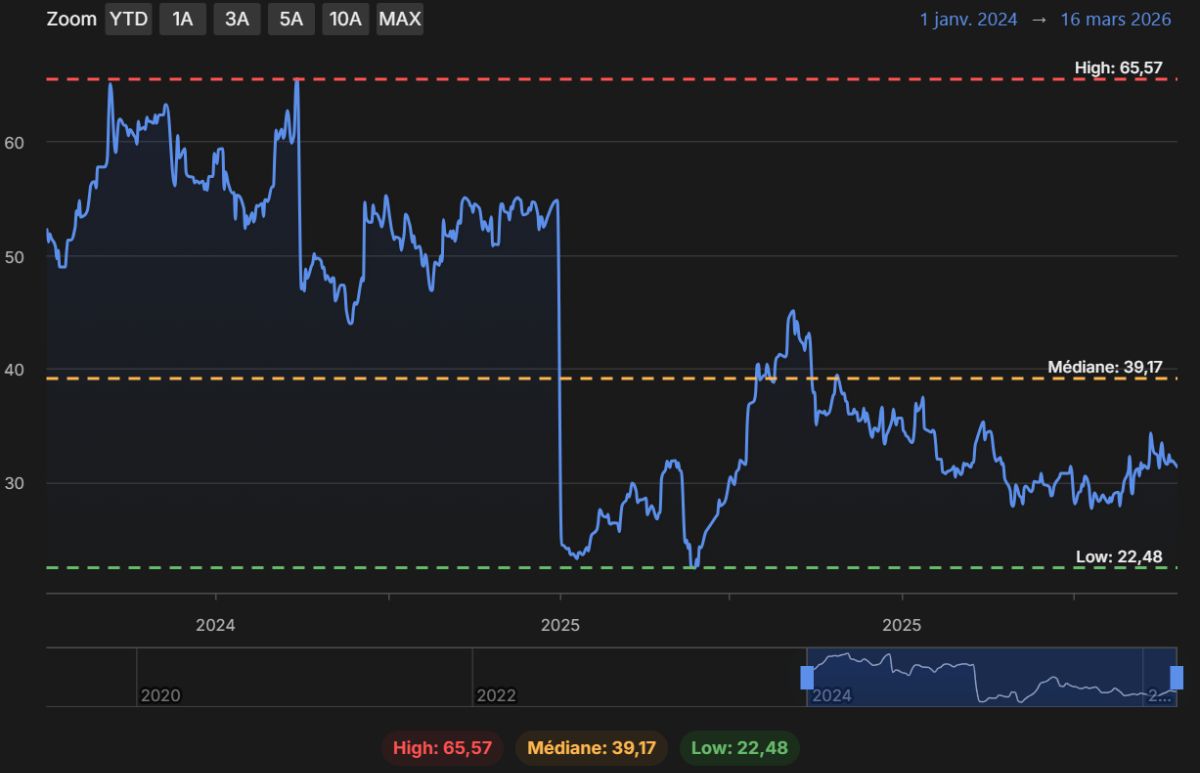Viewport: 1200px width, 773px height.
Task: Toggle the Médiane legend pill
Action: point(592,748)
